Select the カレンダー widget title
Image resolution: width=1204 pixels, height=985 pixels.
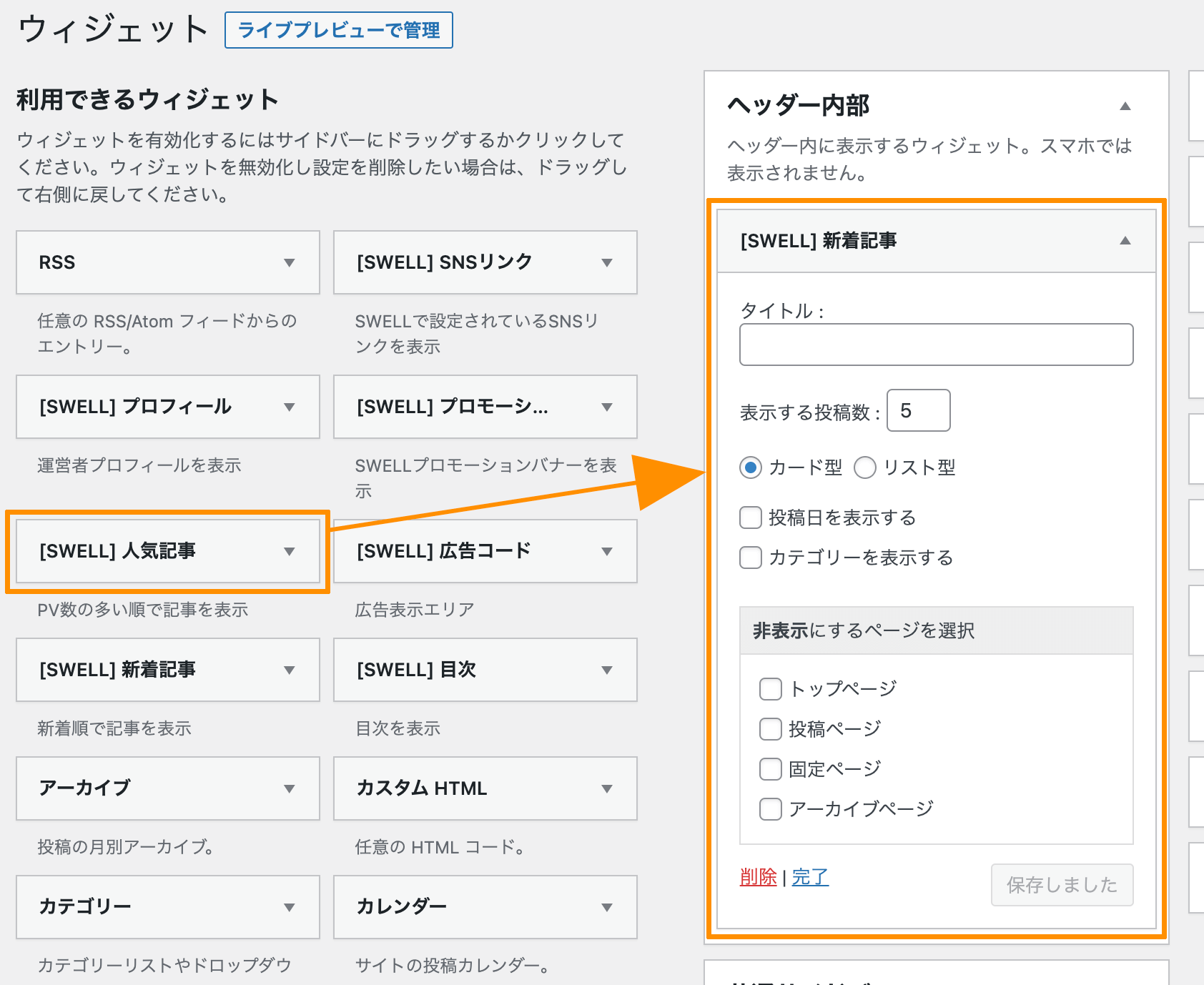pos(402,907)
